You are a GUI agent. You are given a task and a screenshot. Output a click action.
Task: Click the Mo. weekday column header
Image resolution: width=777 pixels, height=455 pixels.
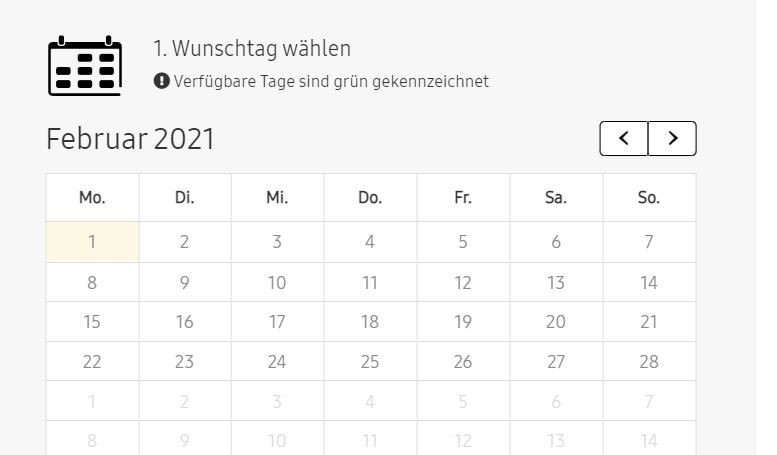click(92, 198)
